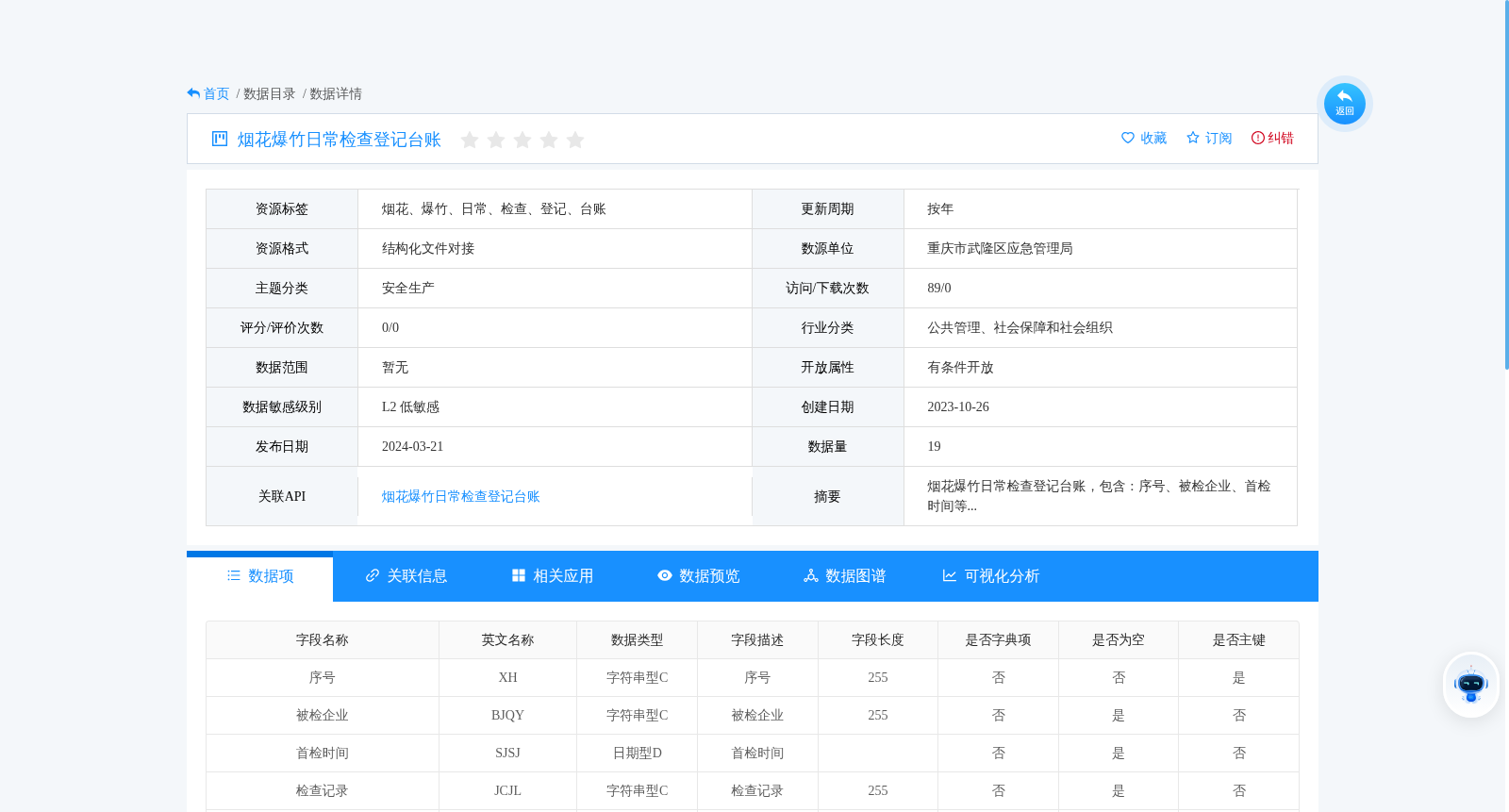Click the page title 烟花爆竹日常检查登记台账
This screenshot has width=1509, height=812.
pyautogui.click(x=340, y=140)
